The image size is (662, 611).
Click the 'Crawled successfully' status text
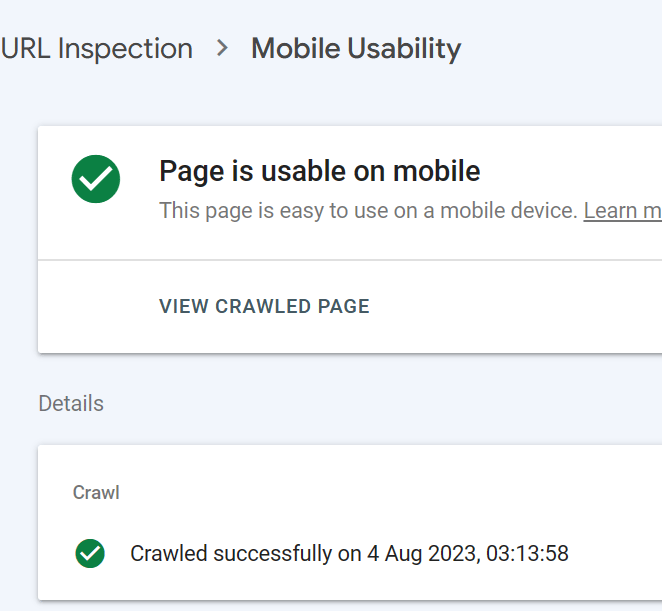tap(231, 553)
